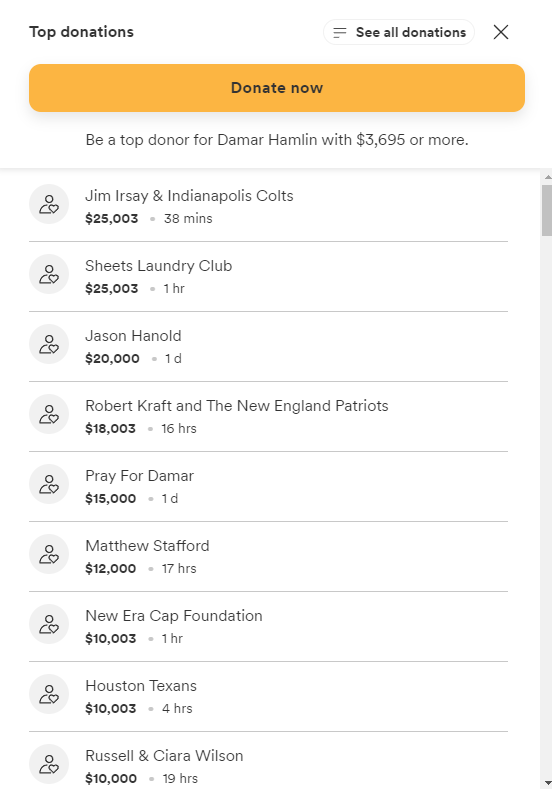Click donor icon beside Houston Texans

49,693
